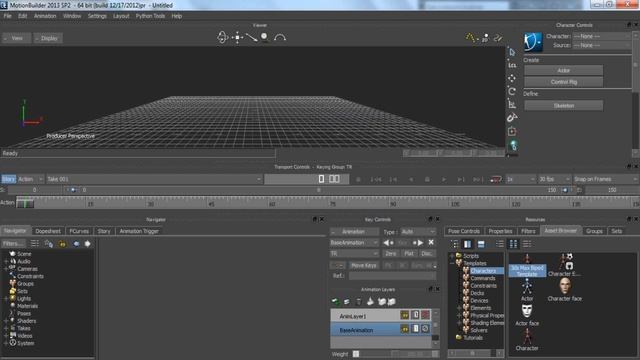This screenshot has width=640, height=360.
Task: Activate the Select arrow tool
Action: point(512,52)
